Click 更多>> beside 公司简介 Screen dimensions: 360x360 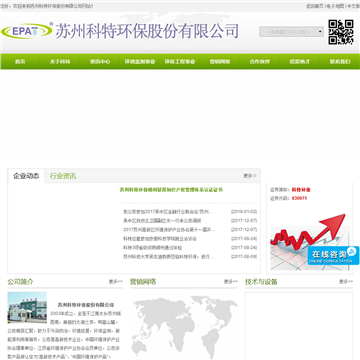tap(116, 282)
